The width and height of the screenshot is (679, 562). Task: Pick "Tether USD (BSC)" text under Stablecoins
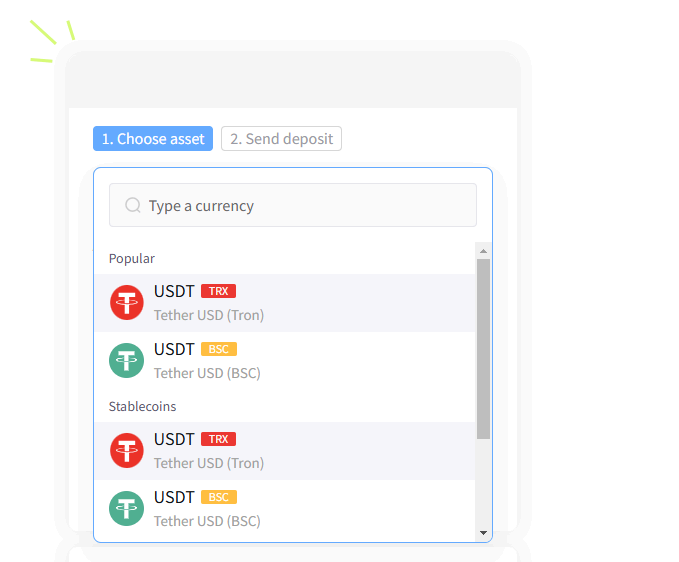click(207, 521)
